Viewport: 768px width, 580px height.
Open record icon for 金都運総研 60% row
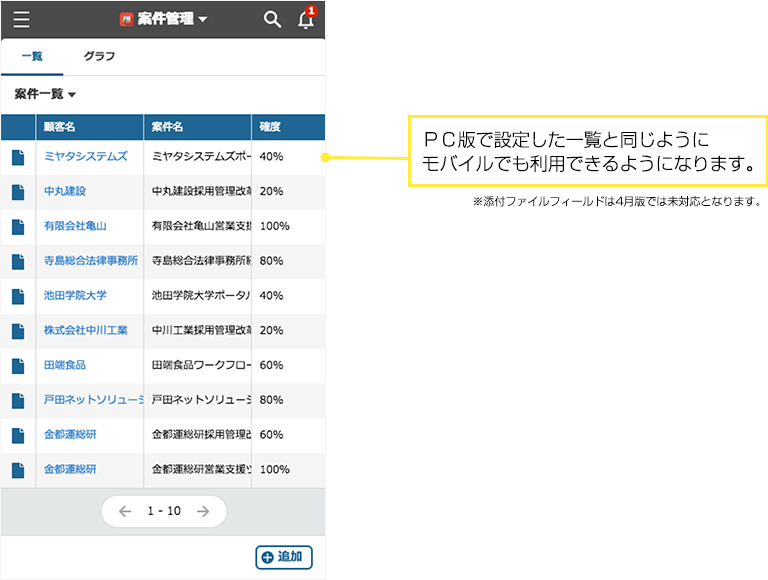click(x=18, y=435)
